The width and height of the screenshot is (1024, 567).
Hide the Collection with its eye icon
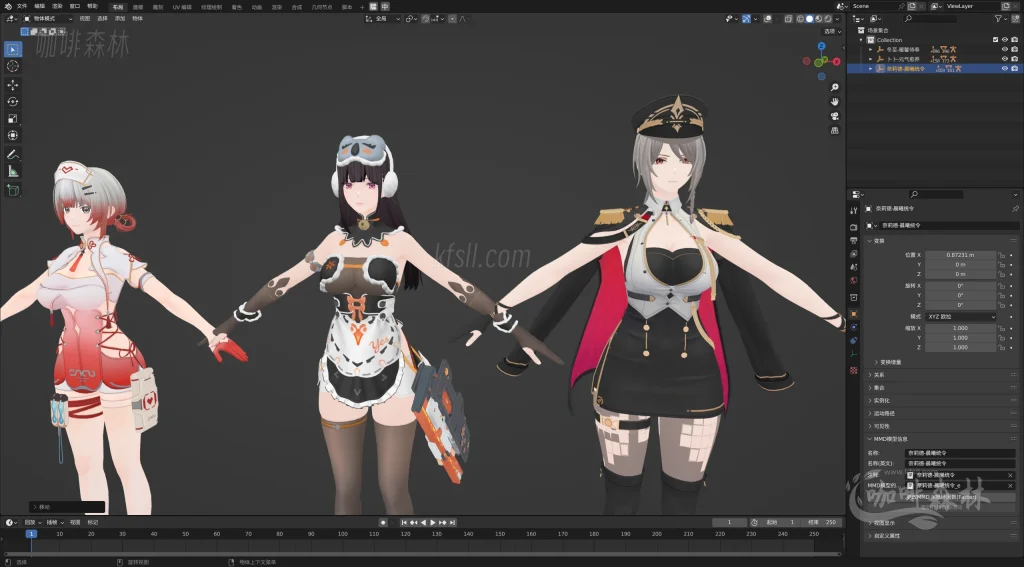(1005, 40)
